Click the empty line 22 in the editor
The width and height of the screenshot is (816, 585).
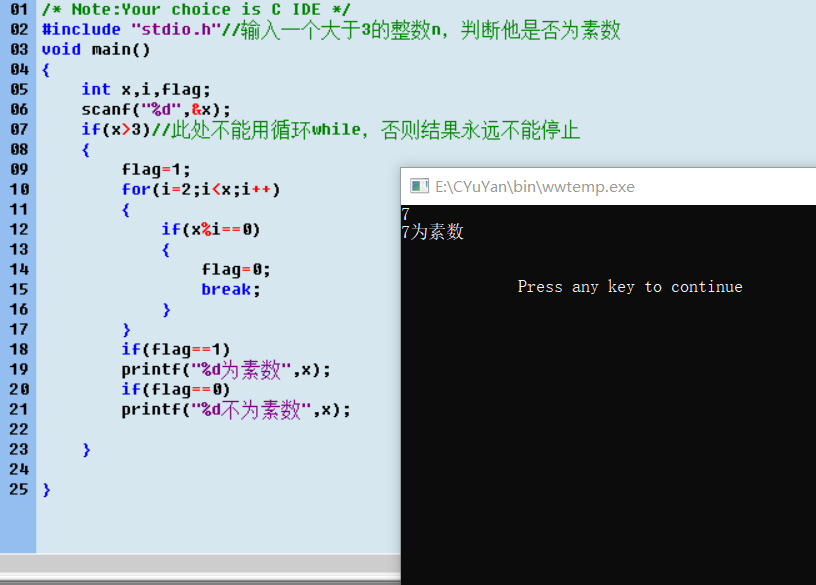coord(219,429)
